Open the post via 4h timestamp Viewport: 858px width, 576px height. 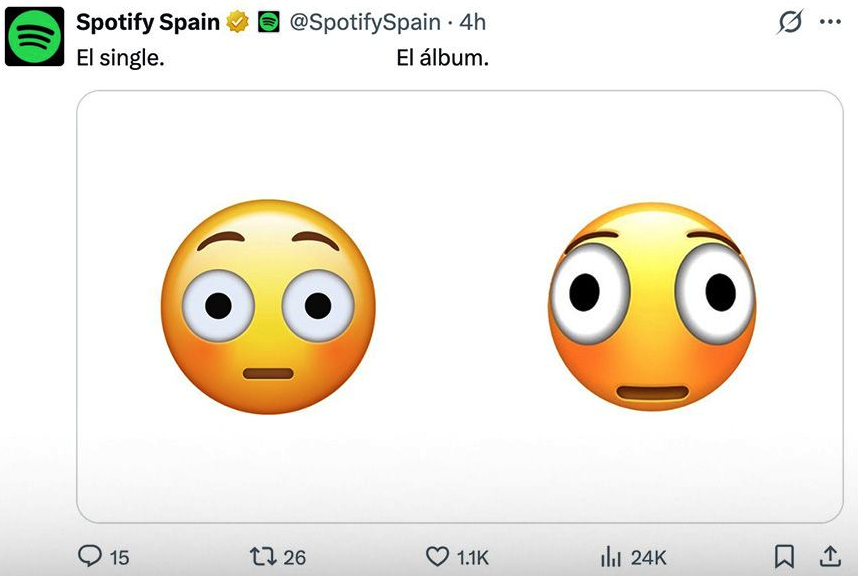point(472,22)
